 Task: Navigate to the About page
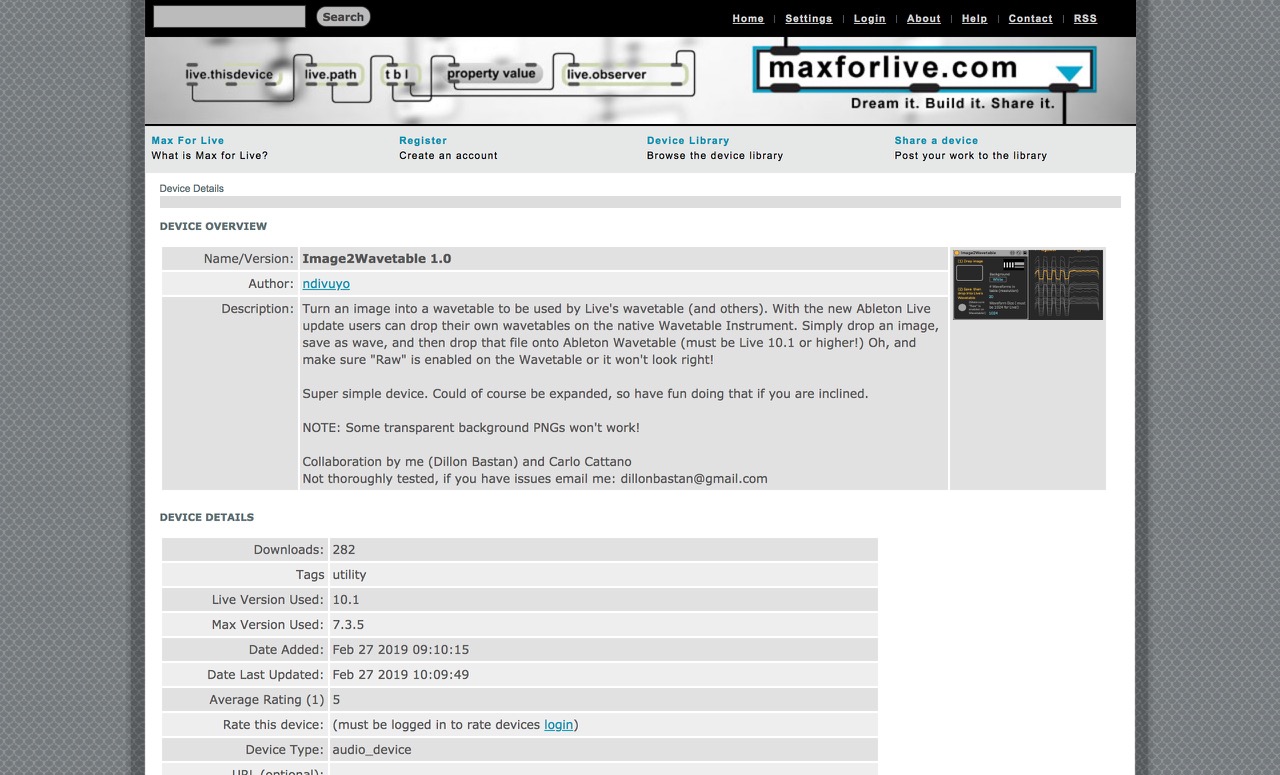tap(923, 19)
